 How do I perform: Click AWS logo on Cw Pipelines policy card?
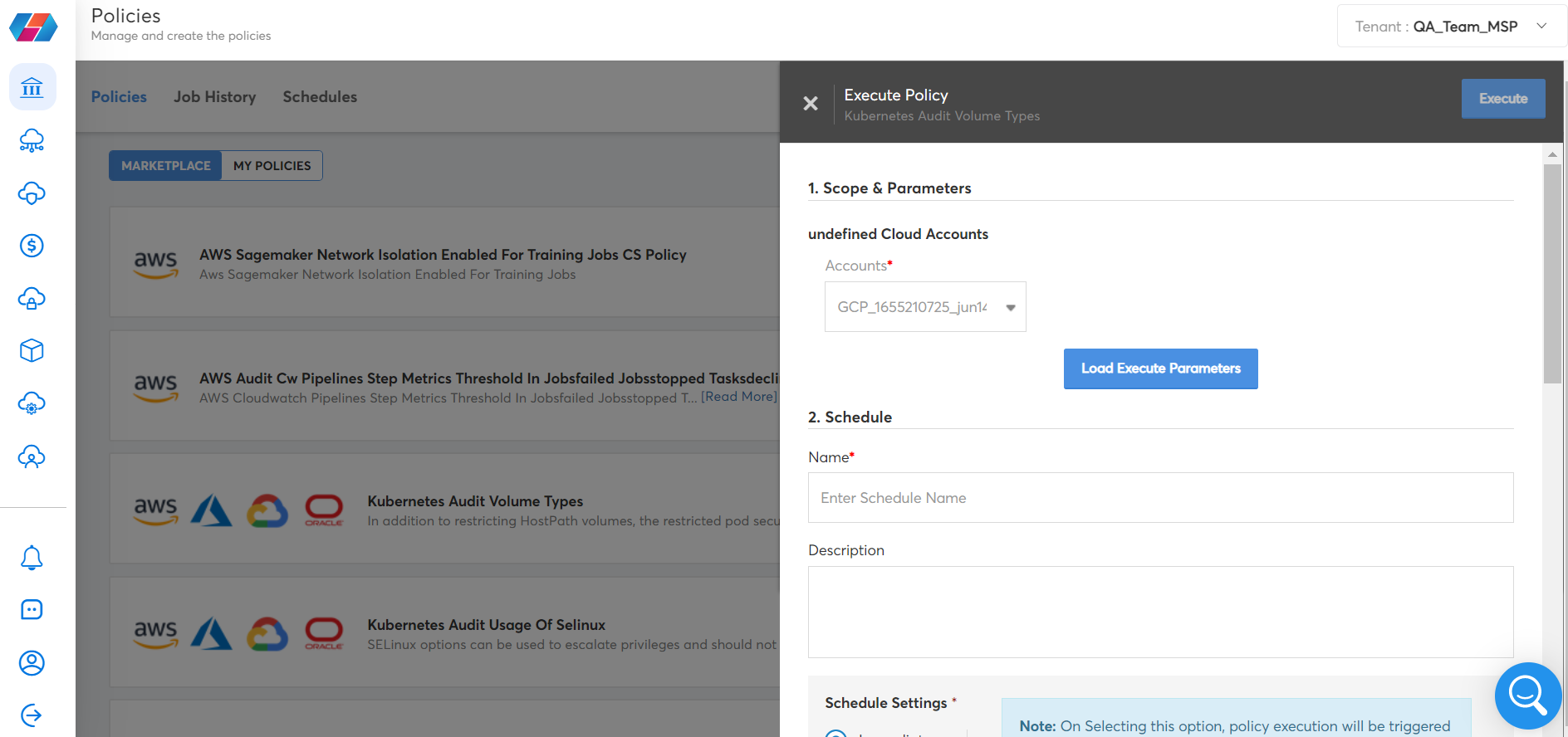[156, 388]
